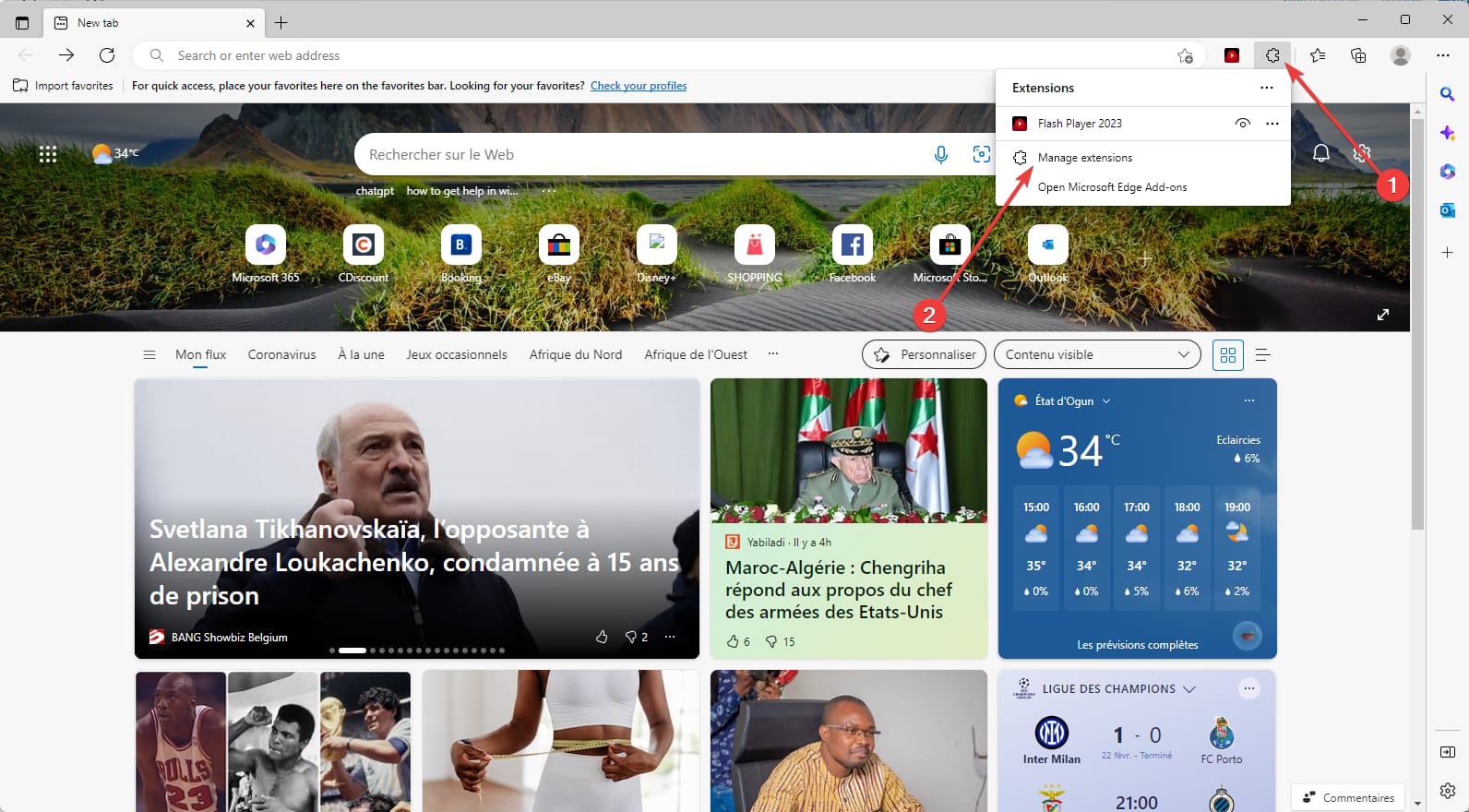Select Manage extensions menu item

point(1143,158)
